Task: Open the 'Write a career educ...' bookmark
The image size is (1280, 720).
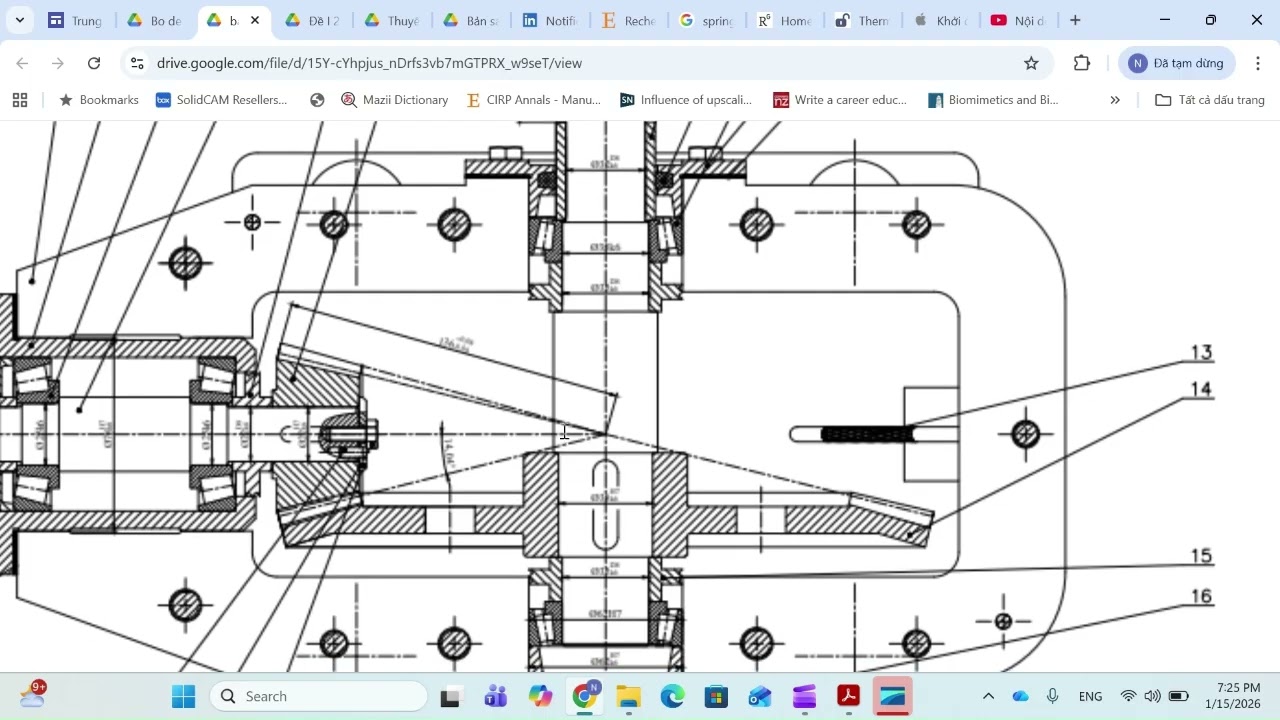Action: [x=840, y=100]
